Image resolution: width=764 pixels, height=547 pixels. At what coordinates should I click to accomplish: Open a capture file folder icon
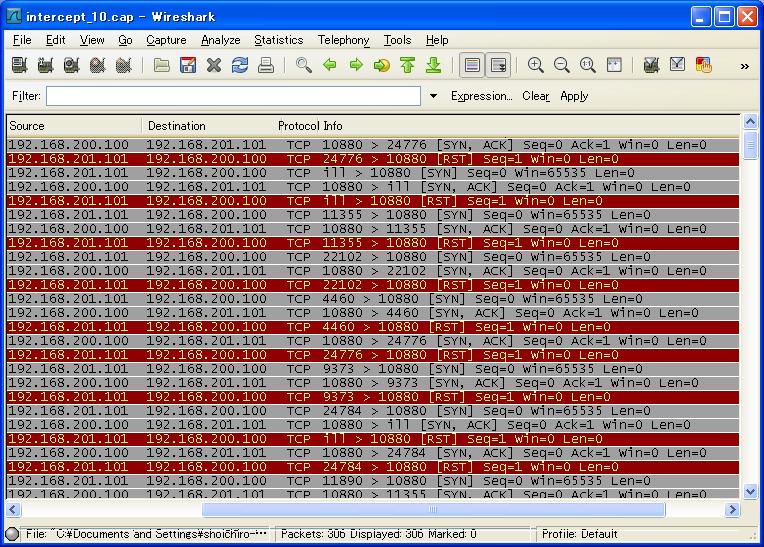click(x=162, y=65)
